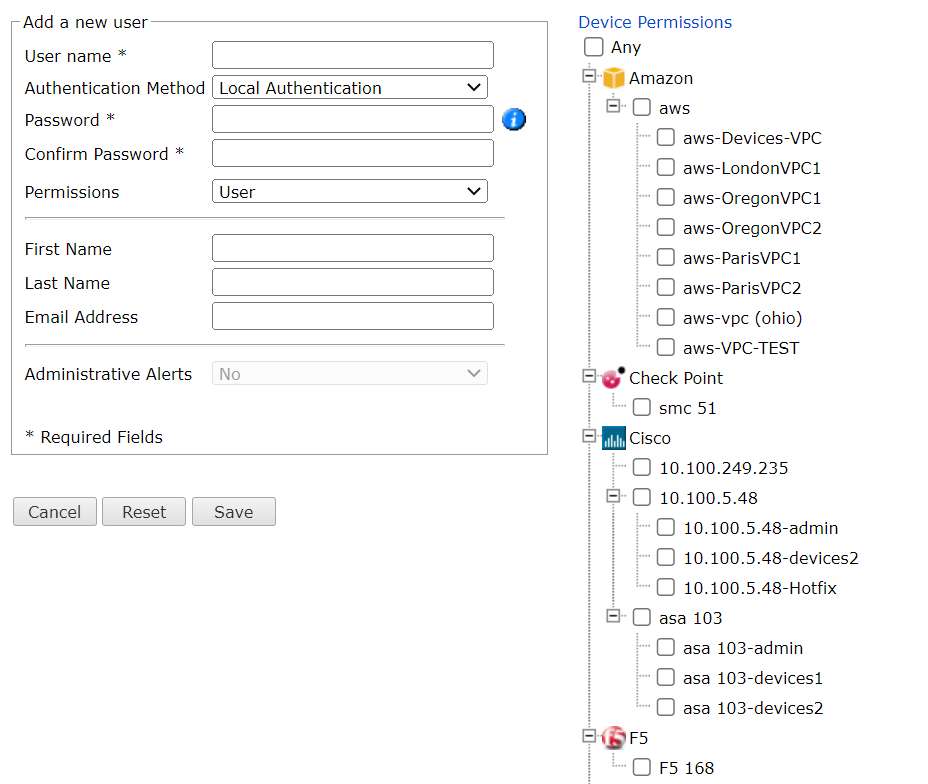Click the Reset button
This screenshot has width=928, height=784.
pos(144,512)
